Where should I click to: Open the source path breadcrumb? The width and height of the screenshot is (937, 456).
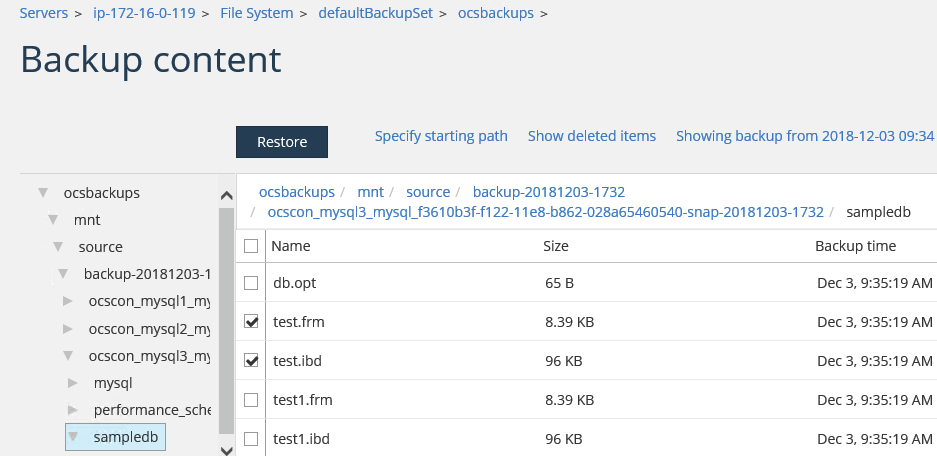[428, 191]
